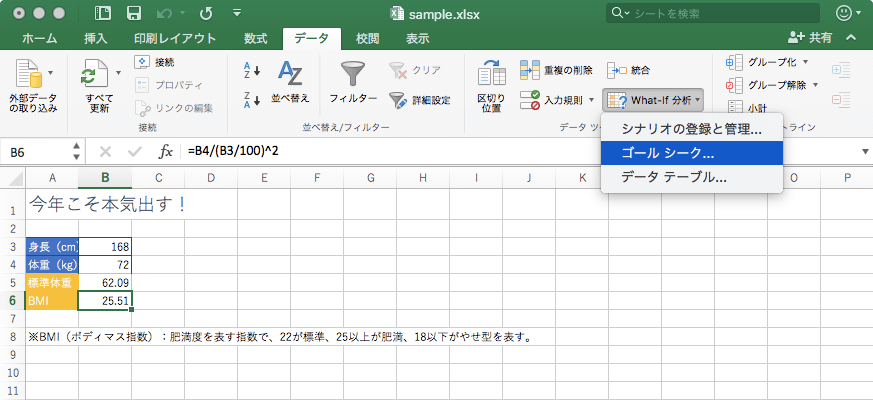
Task: Open the 数式 tab
Action: tap(256, 38)
